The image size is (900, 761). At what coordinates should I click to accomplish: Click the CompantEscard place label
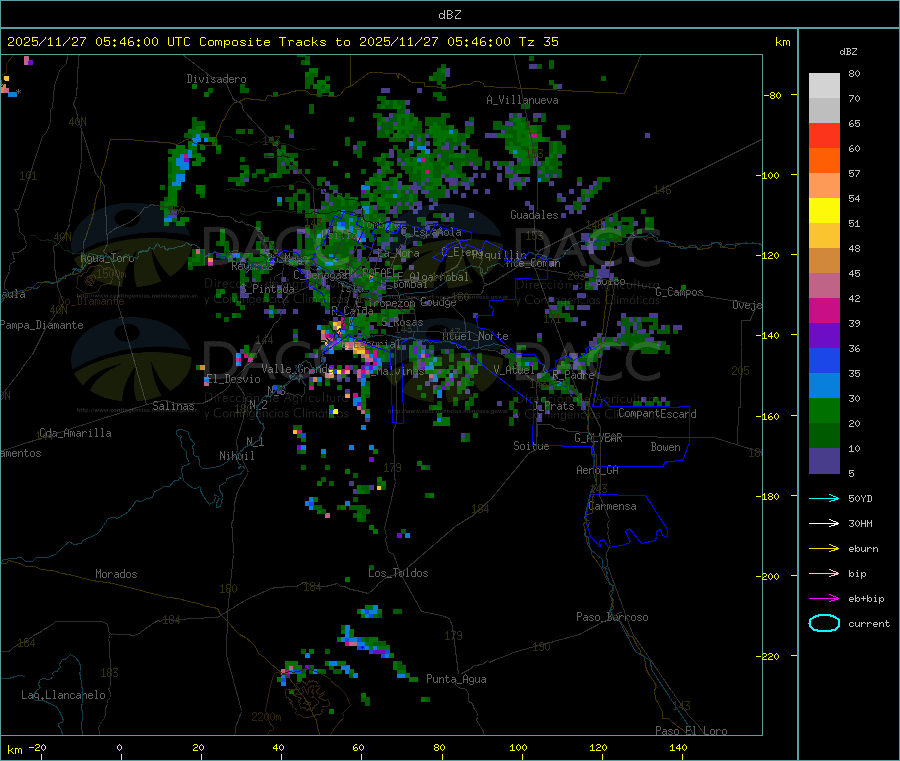point(657,413)
